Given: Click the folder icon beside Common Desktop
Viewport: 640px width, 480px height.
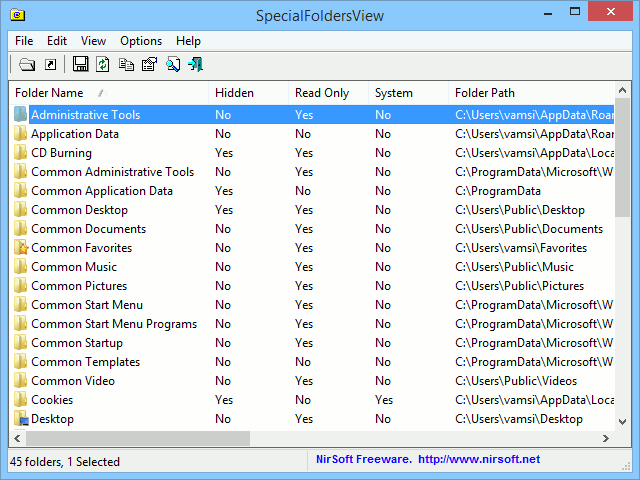Looking at the screenshot, I should [20, 210].
